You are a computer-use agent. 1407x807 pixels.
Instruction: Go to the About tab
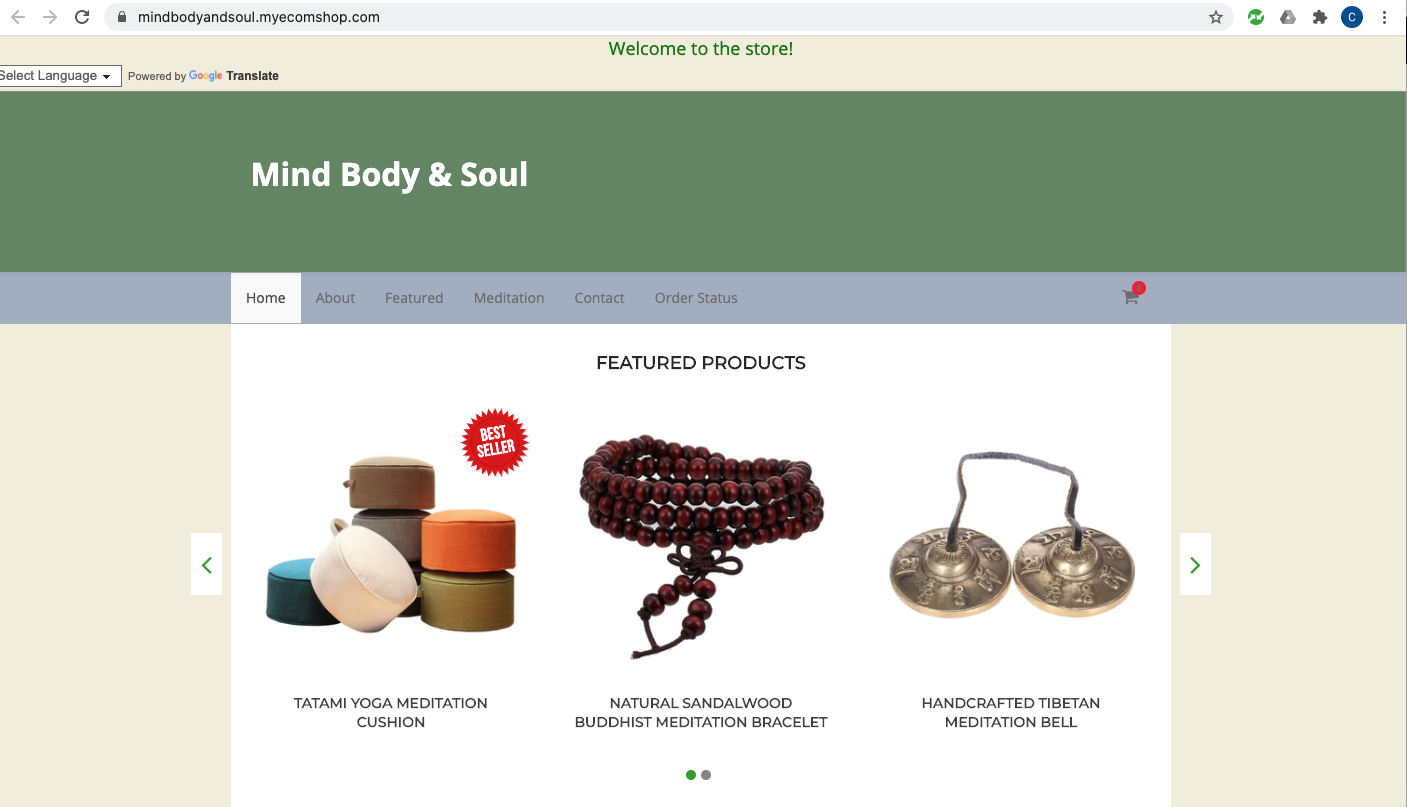pyautogui.click(x=335, y=298)
